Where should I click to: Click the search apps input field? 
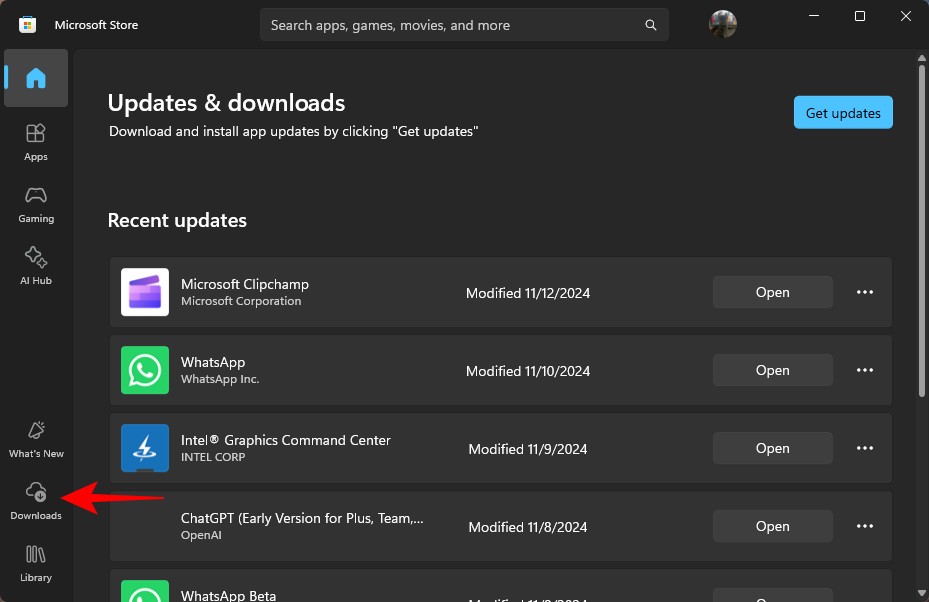tap(450, 25)
